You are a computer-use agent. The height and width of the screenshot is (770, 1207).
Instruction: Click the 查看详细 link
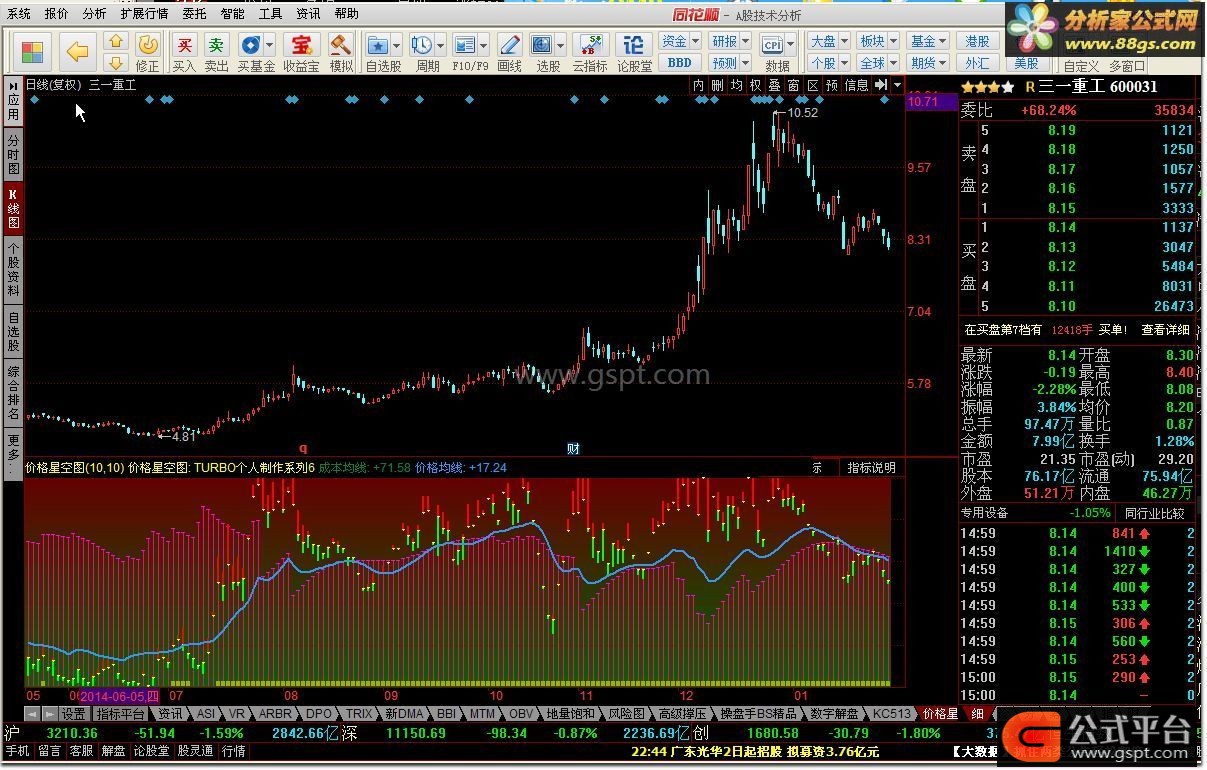1165,330
